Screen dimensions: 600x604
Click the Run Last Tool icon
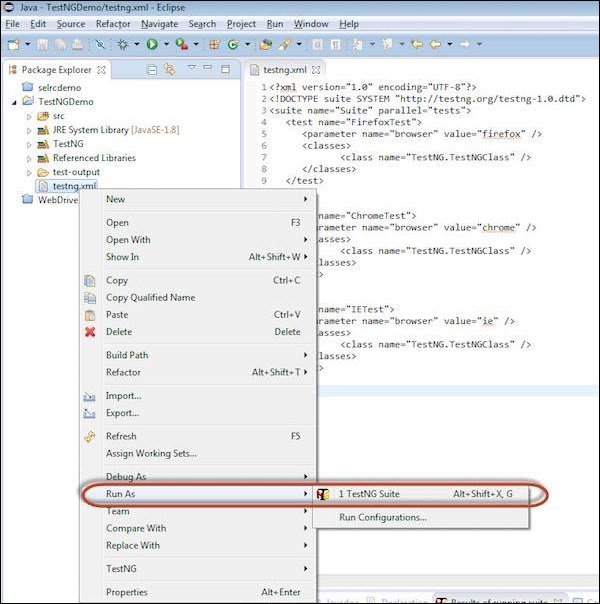(x=182, y=44)
